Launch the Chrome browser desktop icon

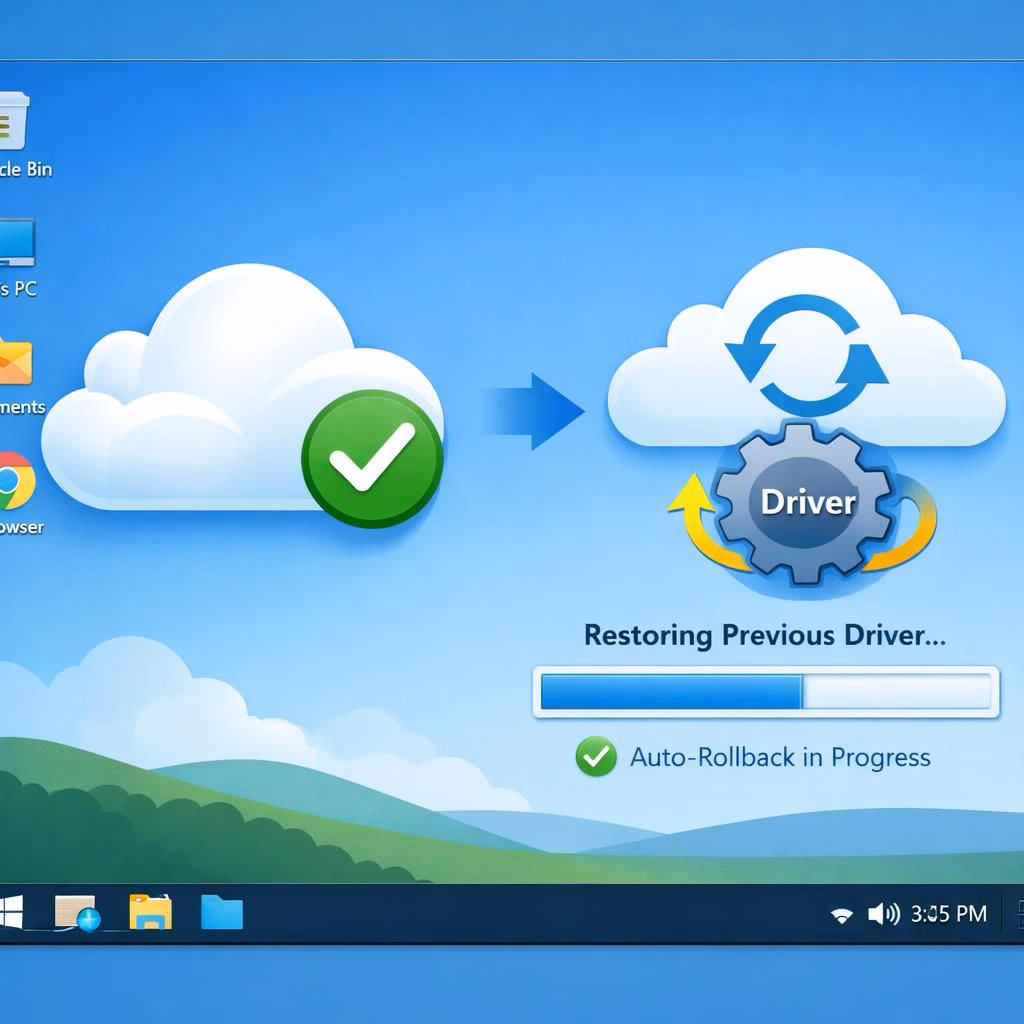pyautogui.click(x=16, y=481)
